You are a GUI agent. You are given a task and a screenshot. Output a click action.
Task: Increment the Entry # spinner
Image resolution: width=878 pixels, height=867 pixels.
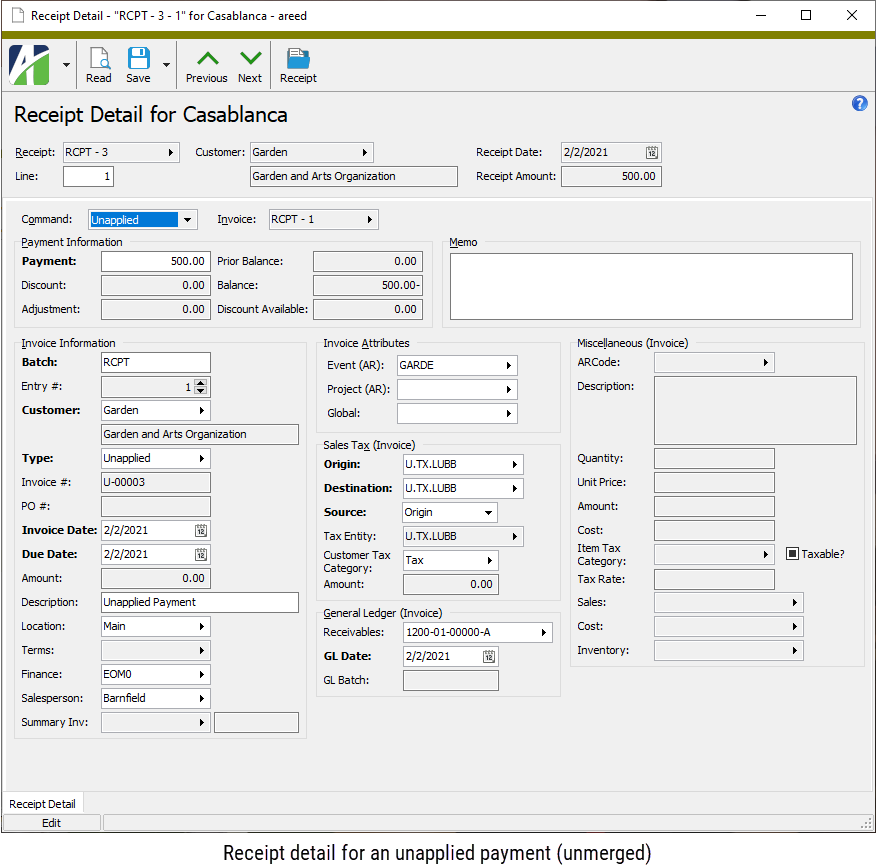point(201,383)
